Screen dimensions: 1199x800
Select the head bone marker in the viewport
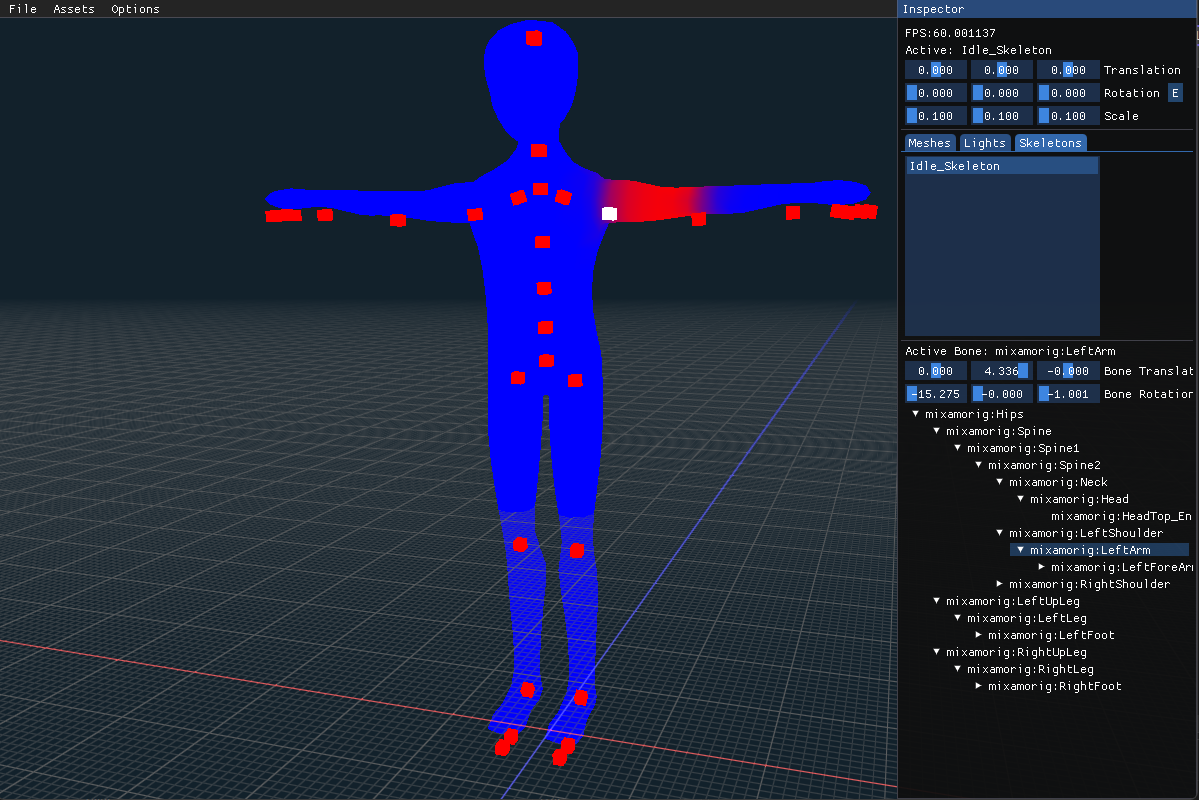pos(532,37)
